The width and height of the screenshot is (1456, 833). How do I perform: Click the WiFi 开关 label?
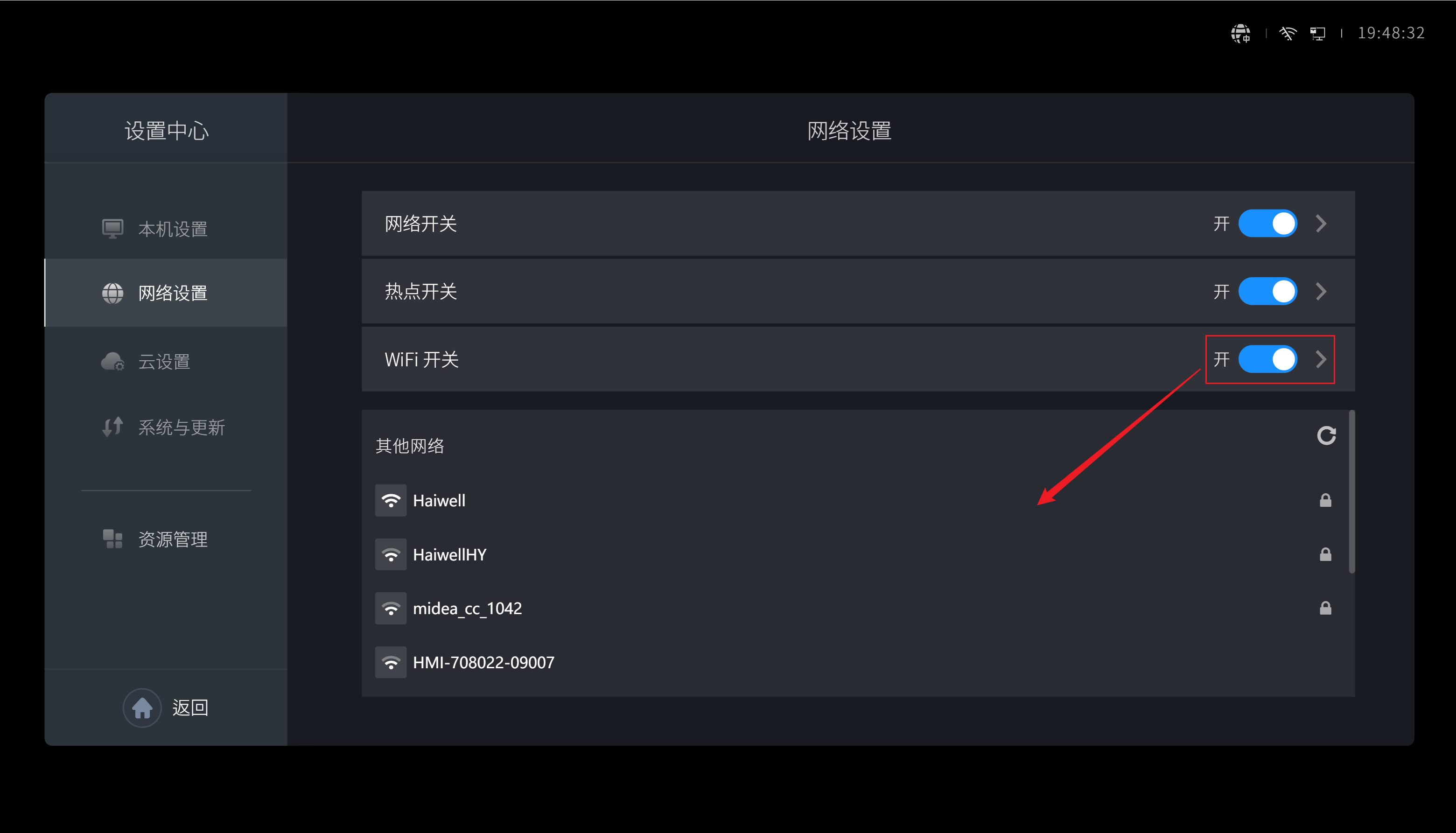tap(422, 360)
